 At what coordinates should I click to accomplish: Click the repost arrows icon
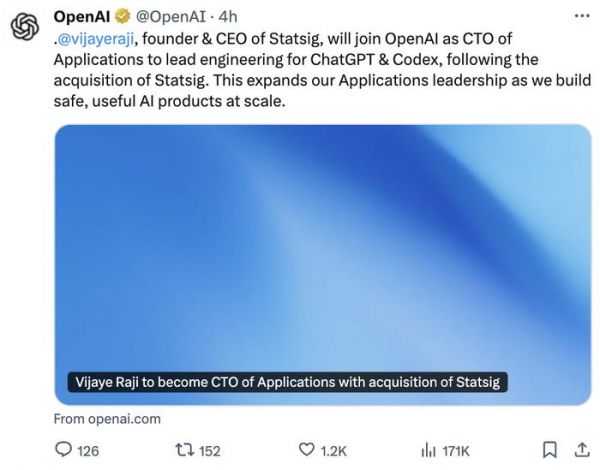coord(183,450)
